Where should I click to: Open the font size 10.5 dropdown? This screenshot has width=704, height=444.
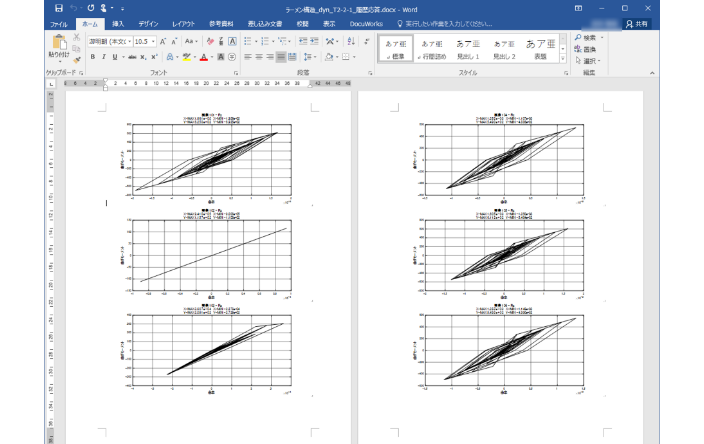(x=153, y=41)
